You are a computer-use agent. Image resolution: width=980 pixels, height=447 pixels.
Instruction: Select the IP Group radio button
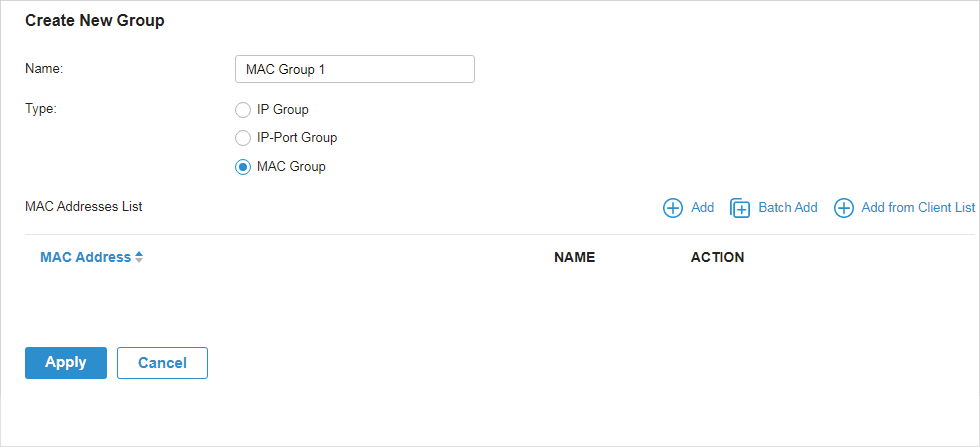click(x=242, y=110)
